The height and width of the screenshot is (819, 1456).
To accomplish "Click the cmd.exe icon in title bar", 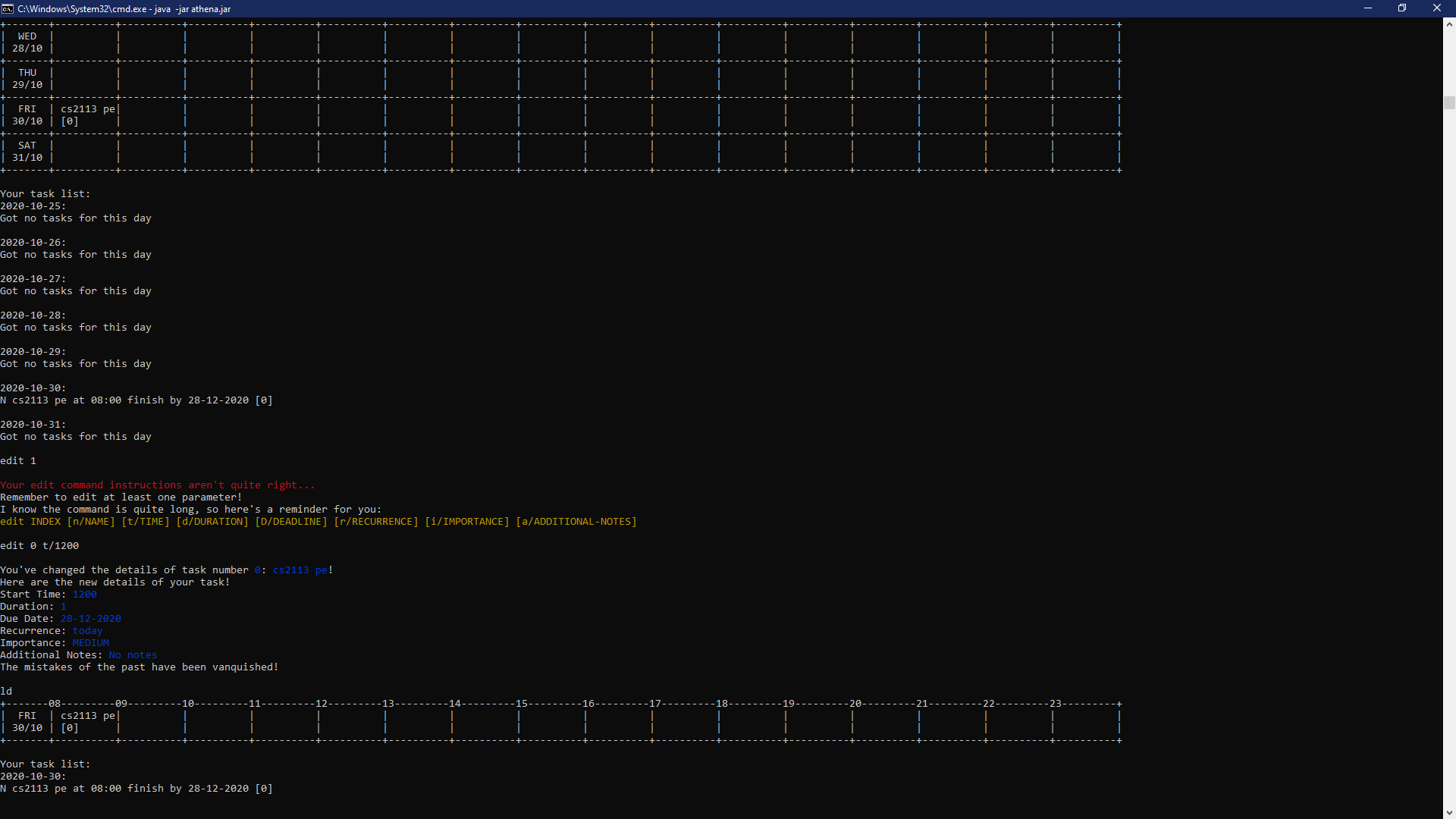I will [8, 8].
